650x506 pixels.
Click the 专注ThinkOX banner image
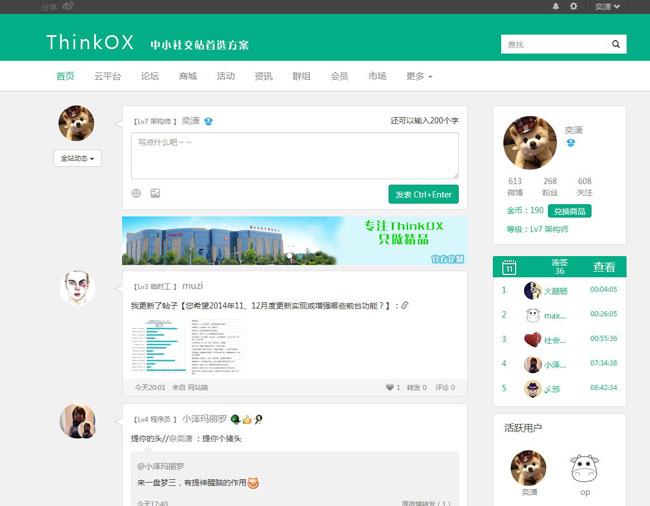tap(295, 240)
